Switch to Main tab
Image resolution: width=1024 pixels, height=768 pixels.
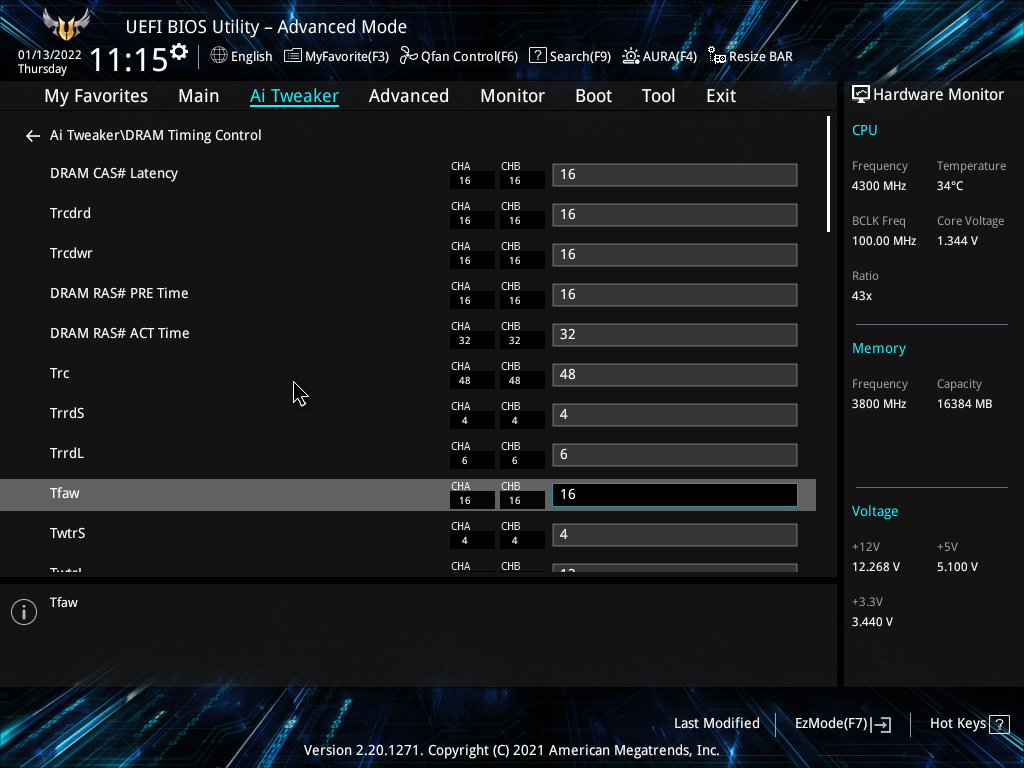[199, 96]
